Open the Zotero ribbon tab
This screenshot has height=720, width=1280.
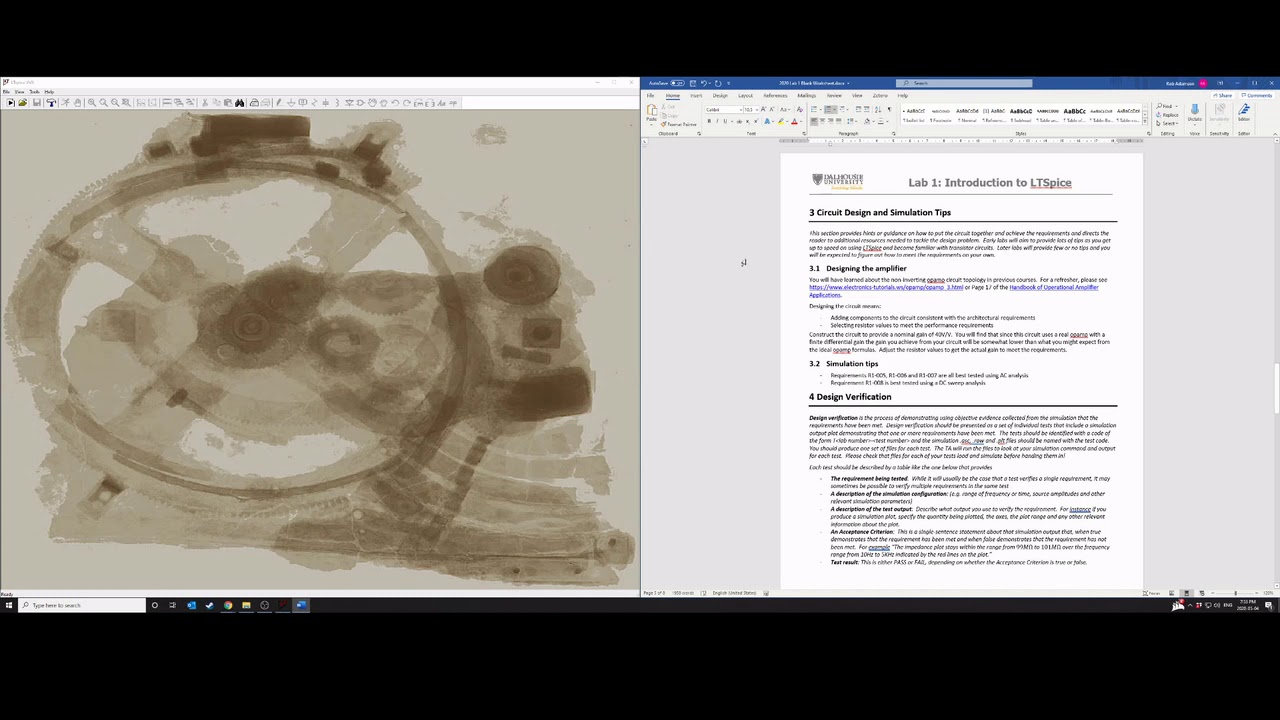880,96
